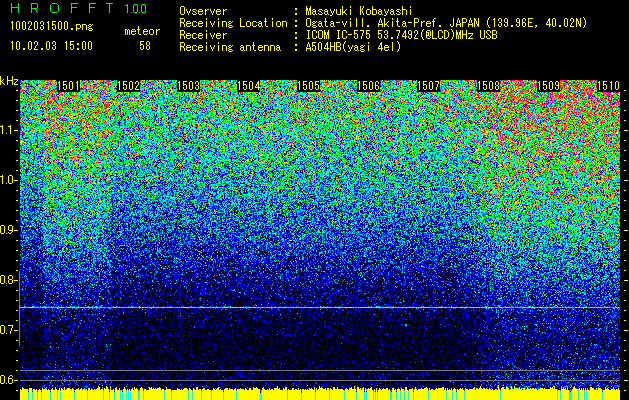Click the date 10.02.03 15:00
Image resolution: width=629 pixels, height=400 pixels.
click(x=51, y=46)
